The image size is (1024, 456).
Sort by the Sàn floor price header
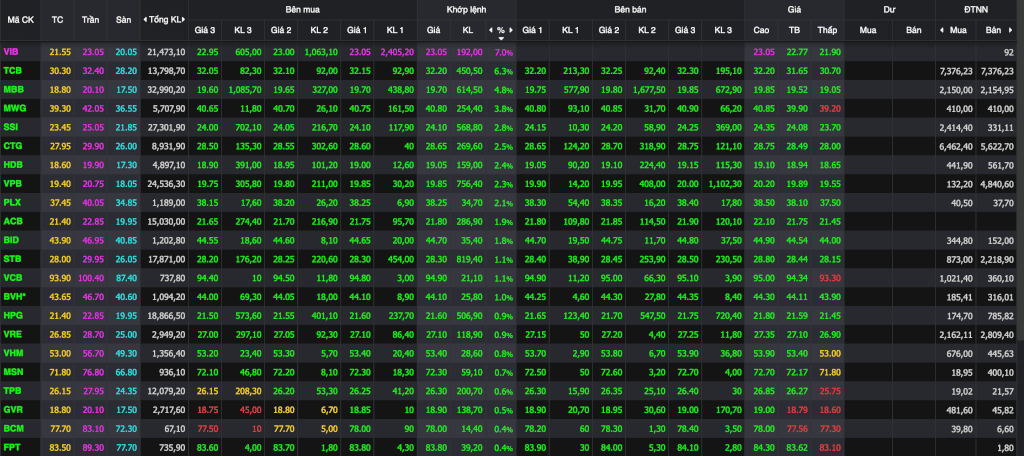click(x=123, y=20)
